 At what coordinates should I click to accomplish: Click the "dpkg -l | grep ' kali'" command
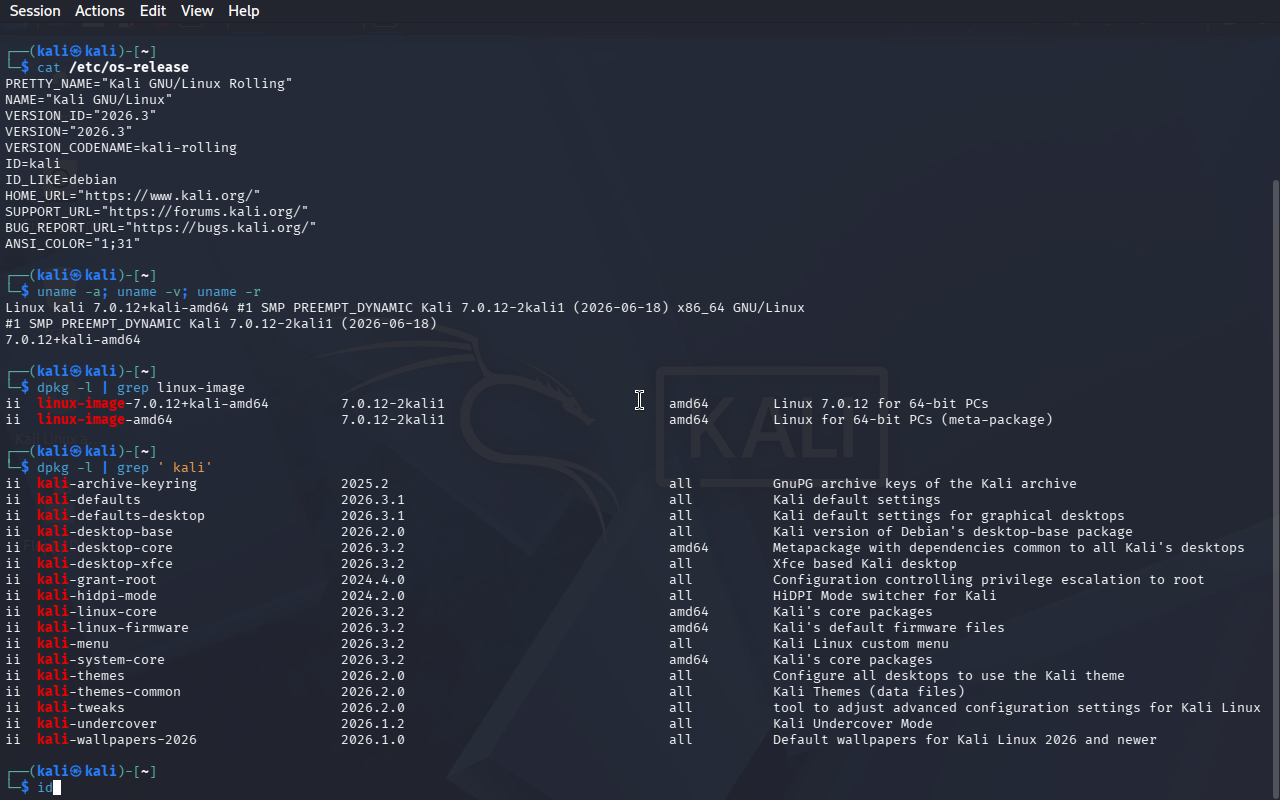click(x=125, y=468)
